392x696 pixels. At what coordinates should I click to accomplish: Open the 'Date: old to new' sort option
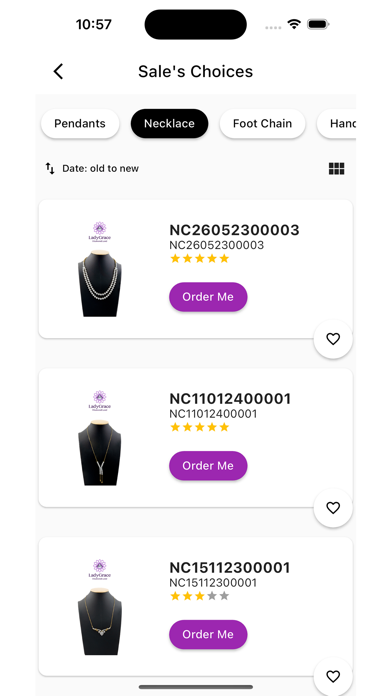(100, 169)
